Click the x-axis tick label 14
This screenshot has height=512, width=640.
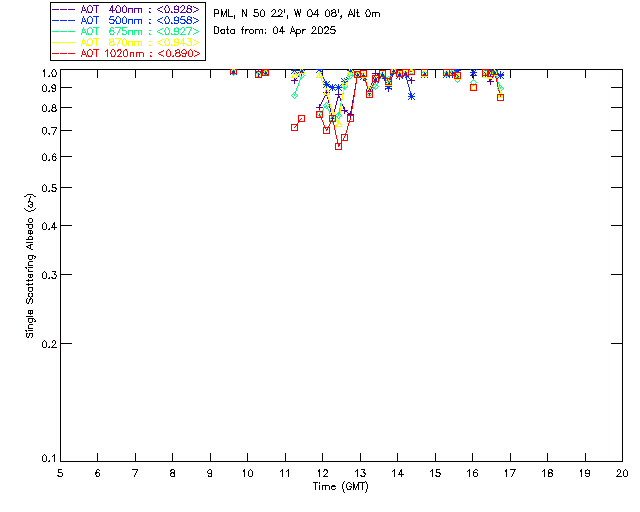pos(398,473)
